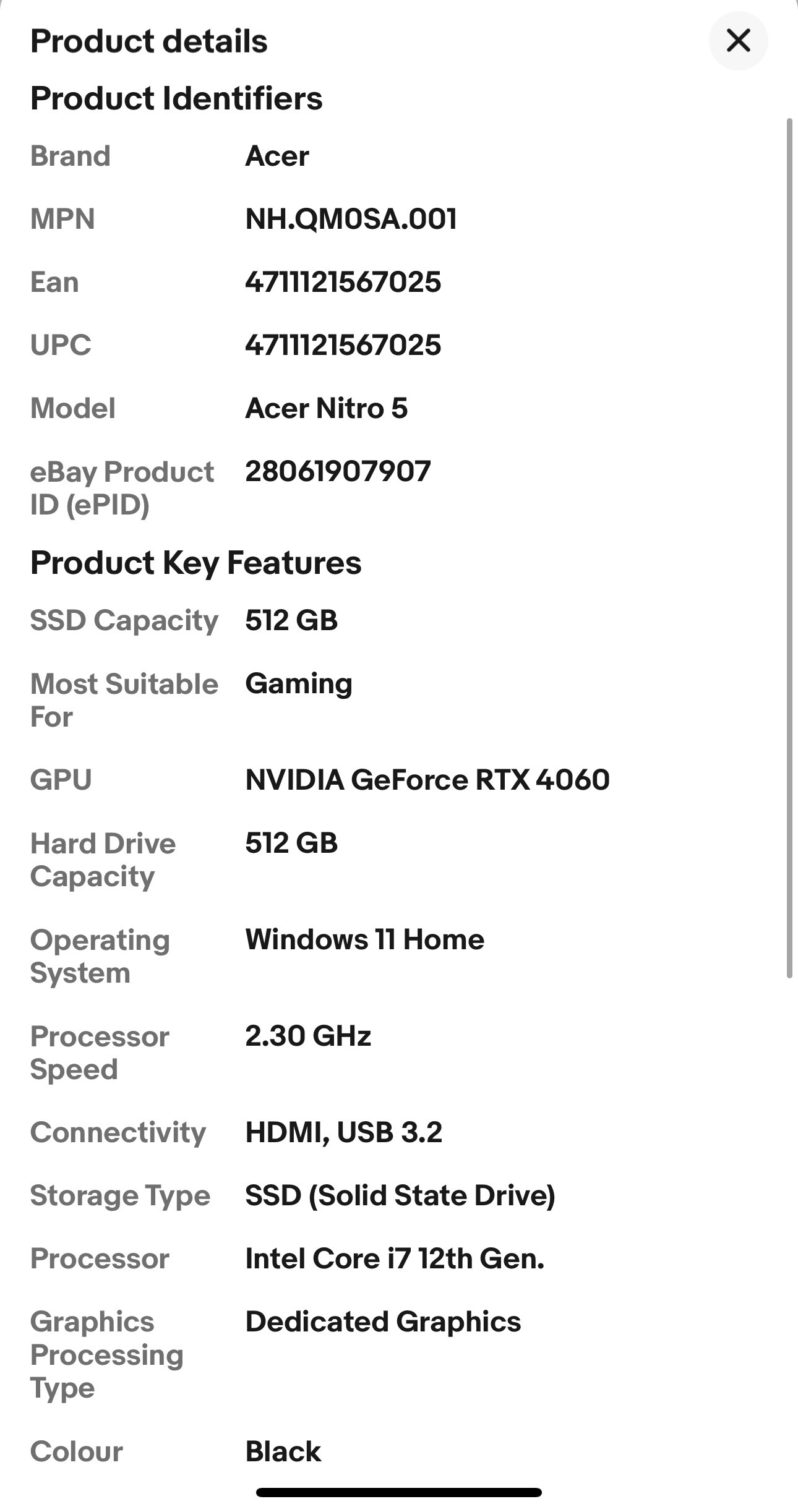Viewport: 798px width, 1512px height.
Task: Tap the Dedicated Graphics value
Action: (383, 1322)
